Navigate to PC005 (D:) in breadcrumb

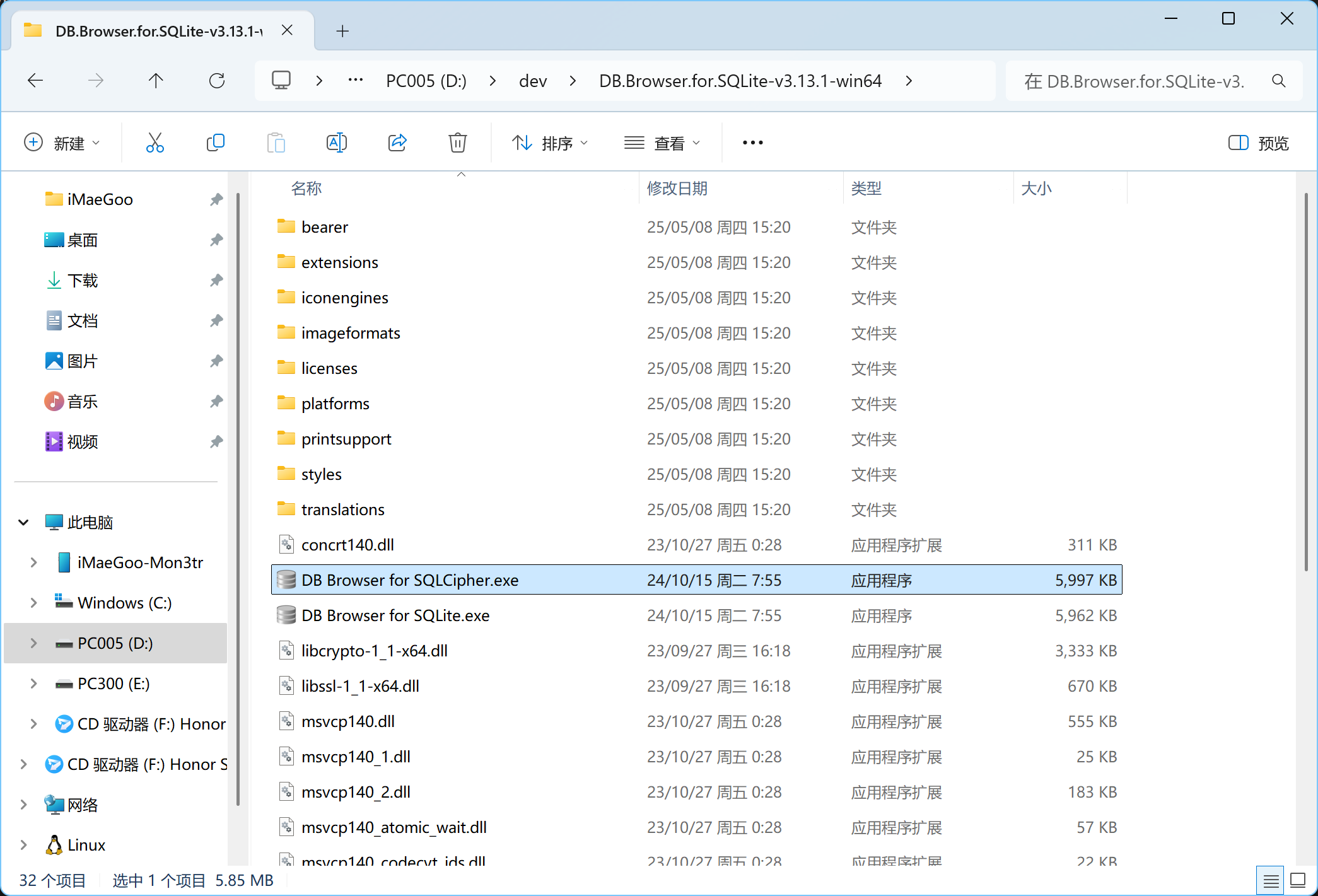pos(426,81)
